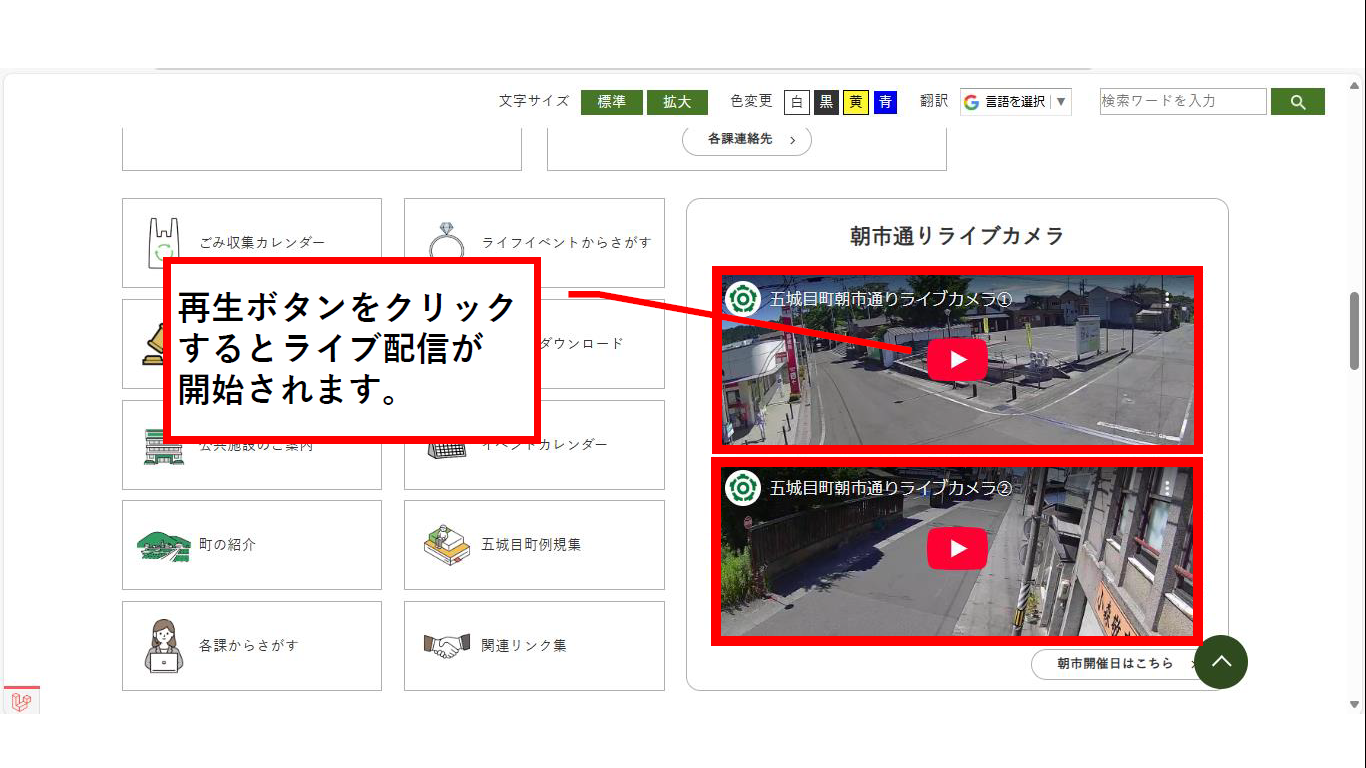Click the 関連リンク集 handshake icon
Viewport: 1366px width, 768px height.
click(x=446, y=646)
